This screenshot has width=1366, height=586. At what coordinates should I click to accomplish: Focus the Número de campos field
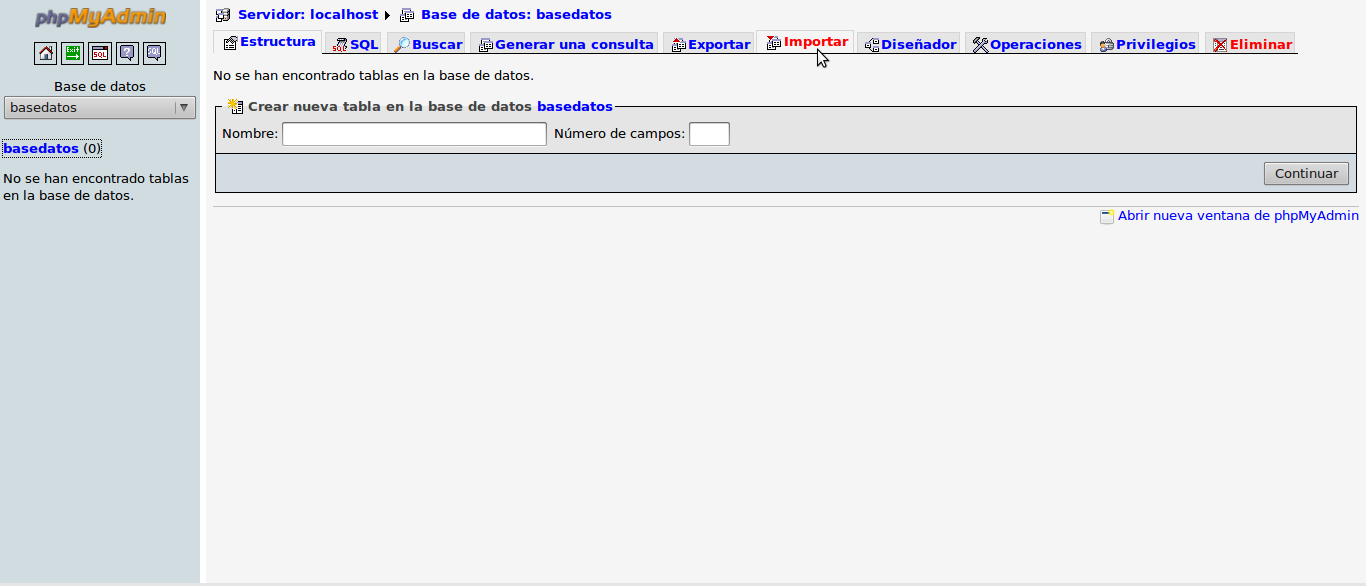709,134
